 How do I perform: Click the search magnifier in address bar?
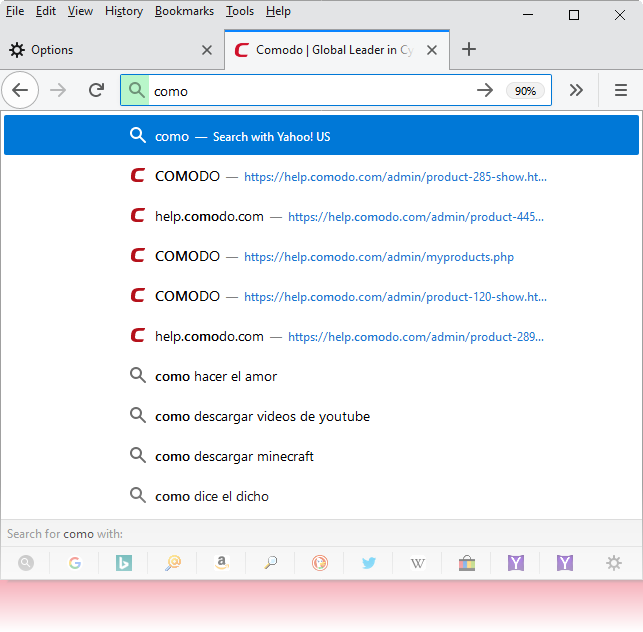click(135, 90)
